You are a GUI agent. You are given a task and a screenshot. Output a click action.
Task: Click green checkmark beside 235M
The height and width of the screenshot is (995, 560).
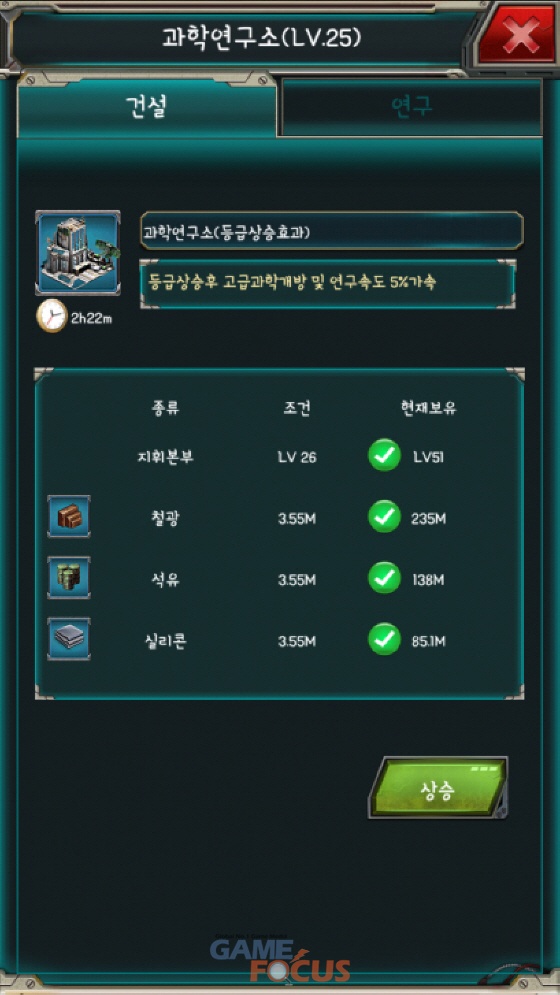(x=385, y=517)
